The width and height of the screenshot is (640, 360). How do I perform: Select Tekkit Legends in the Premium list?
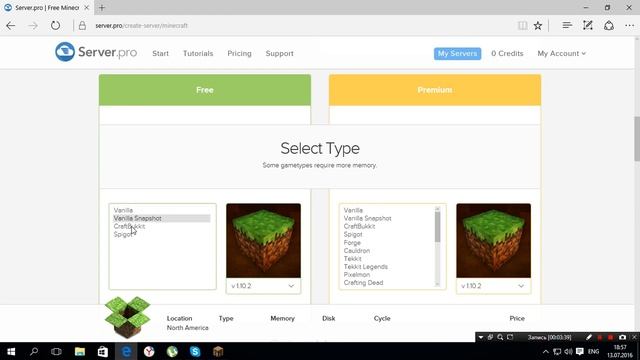366,267
